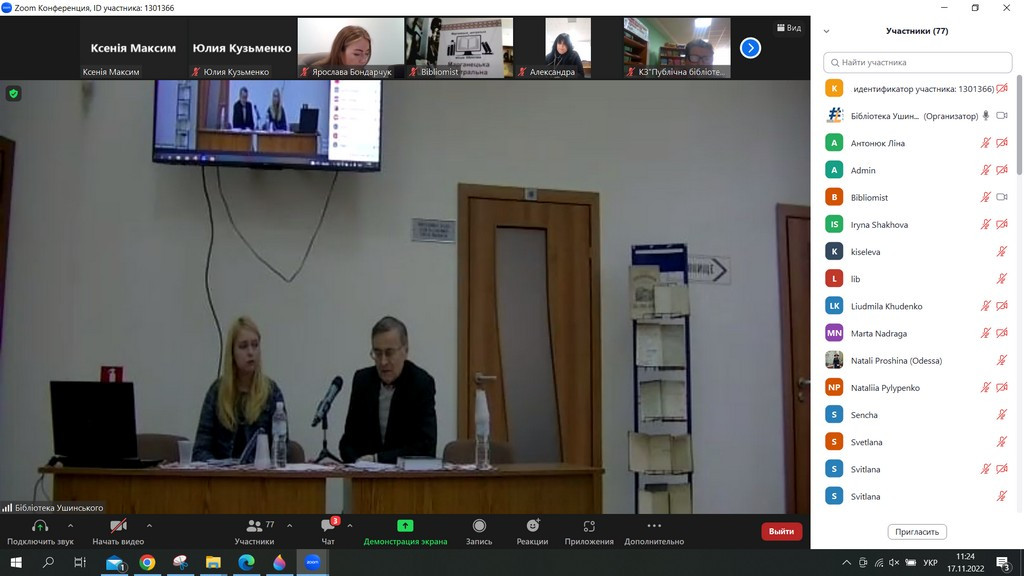Expand participants options arrow beside Участники
Image resolution: width=1024 pixels, height=576 pixels.
[x=289, y=526]
